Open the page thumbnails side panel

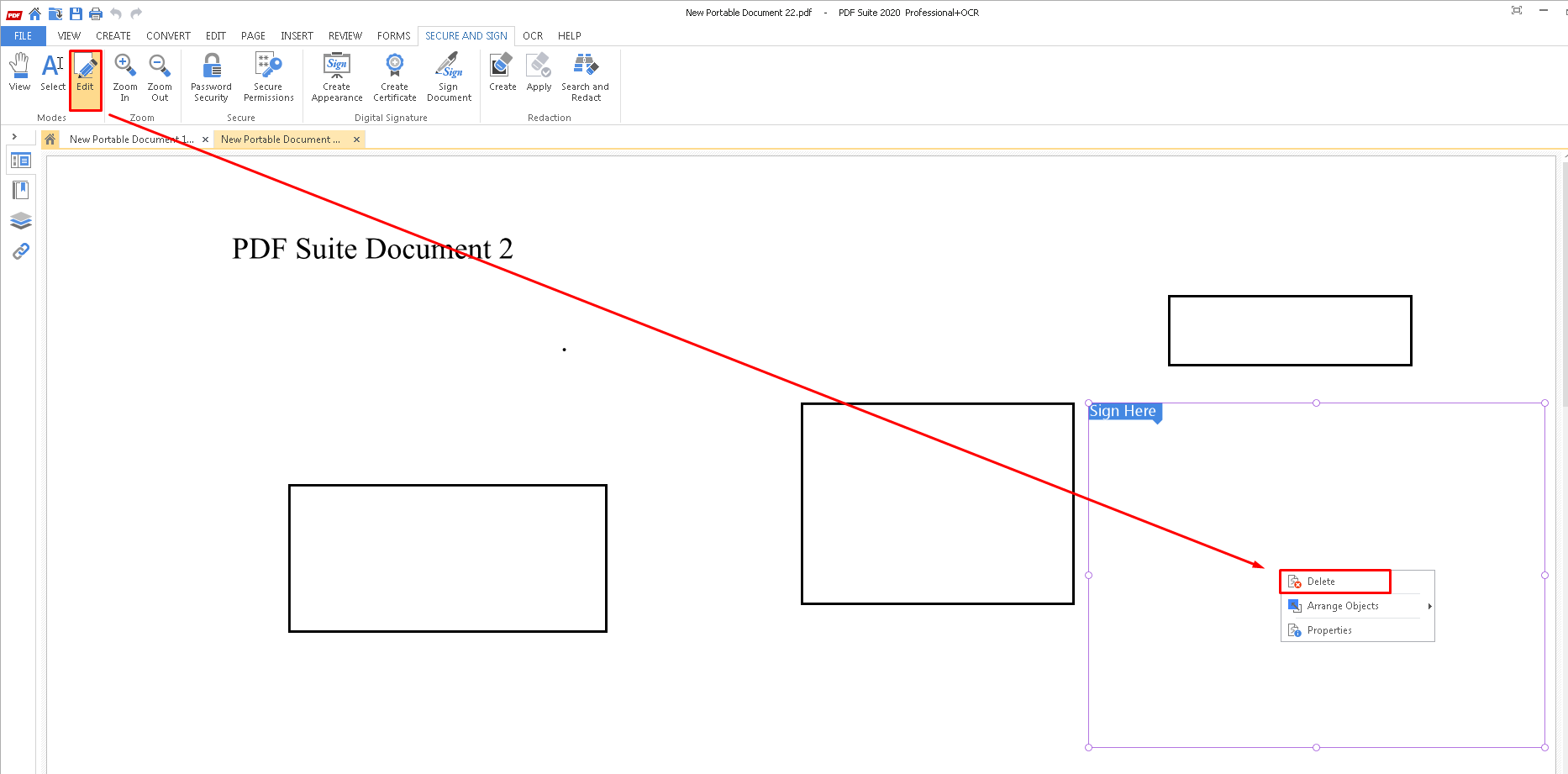21,161
